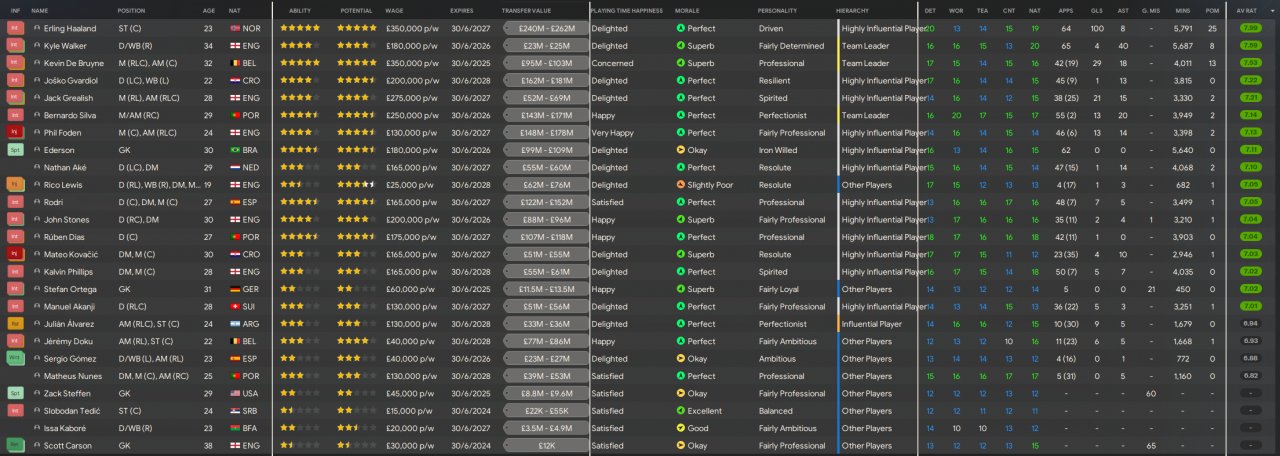
Task: Click the £12K transfer value for Scott Carson
Action: pyautogui.click(x=545, y=446)
